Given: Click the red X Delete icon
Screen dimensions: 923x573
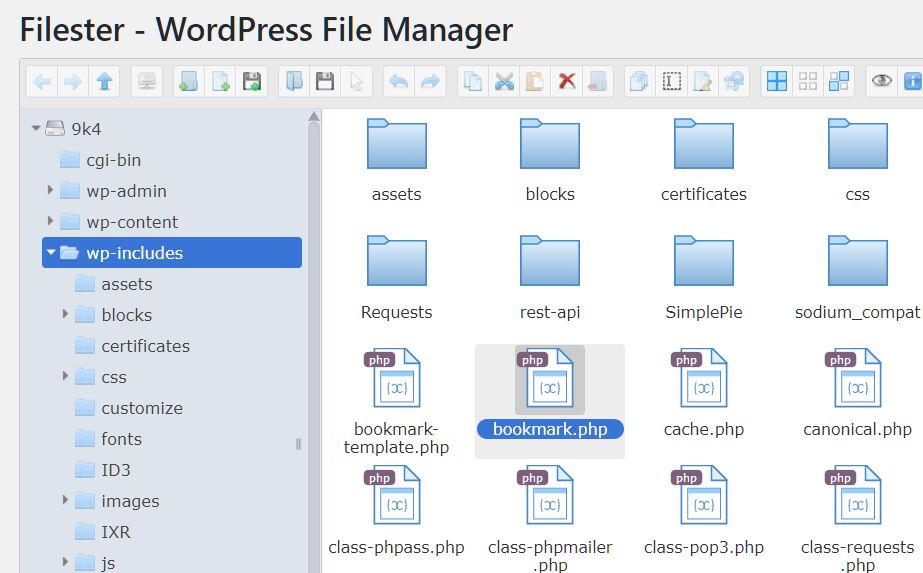Looking at the screenshot, I should click(x=566, y=81).
